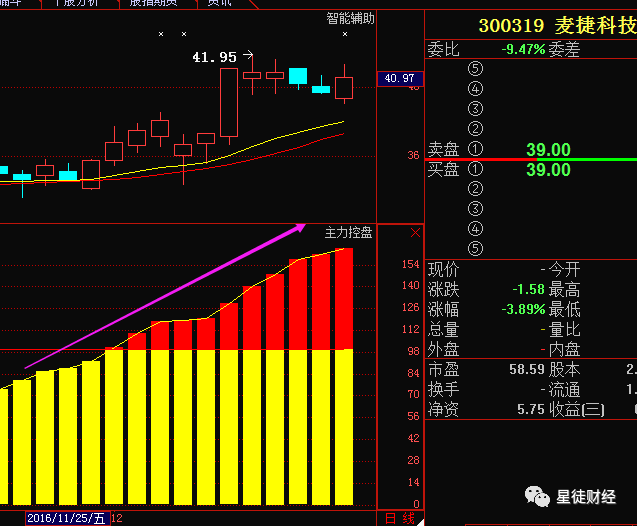
Task: Click the tallest red-yellow 主力控盘 bar
Action: click(x=344, y=377)
